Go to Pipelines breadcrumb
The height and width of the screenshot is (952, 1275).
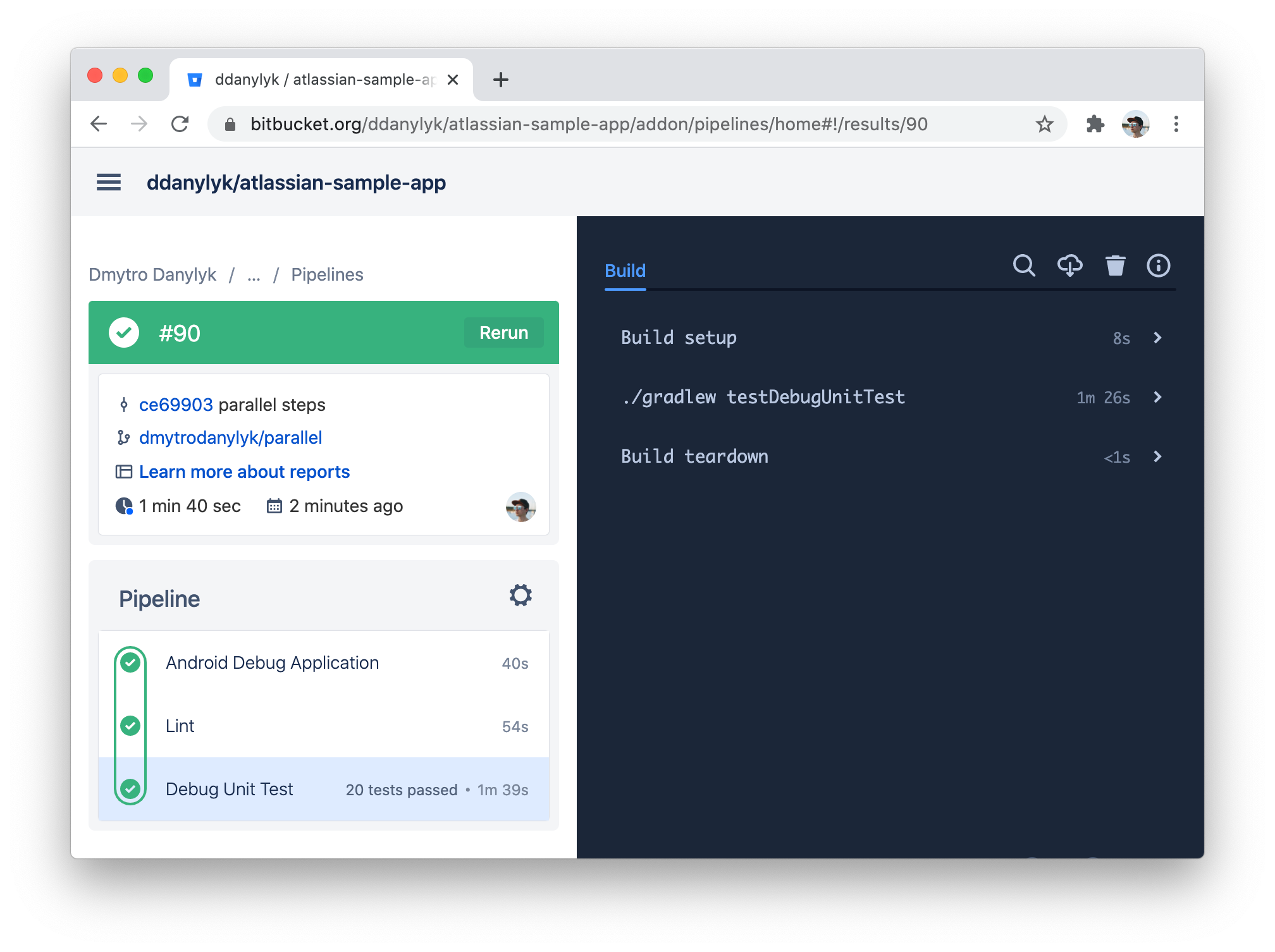(x=327, y=274)
